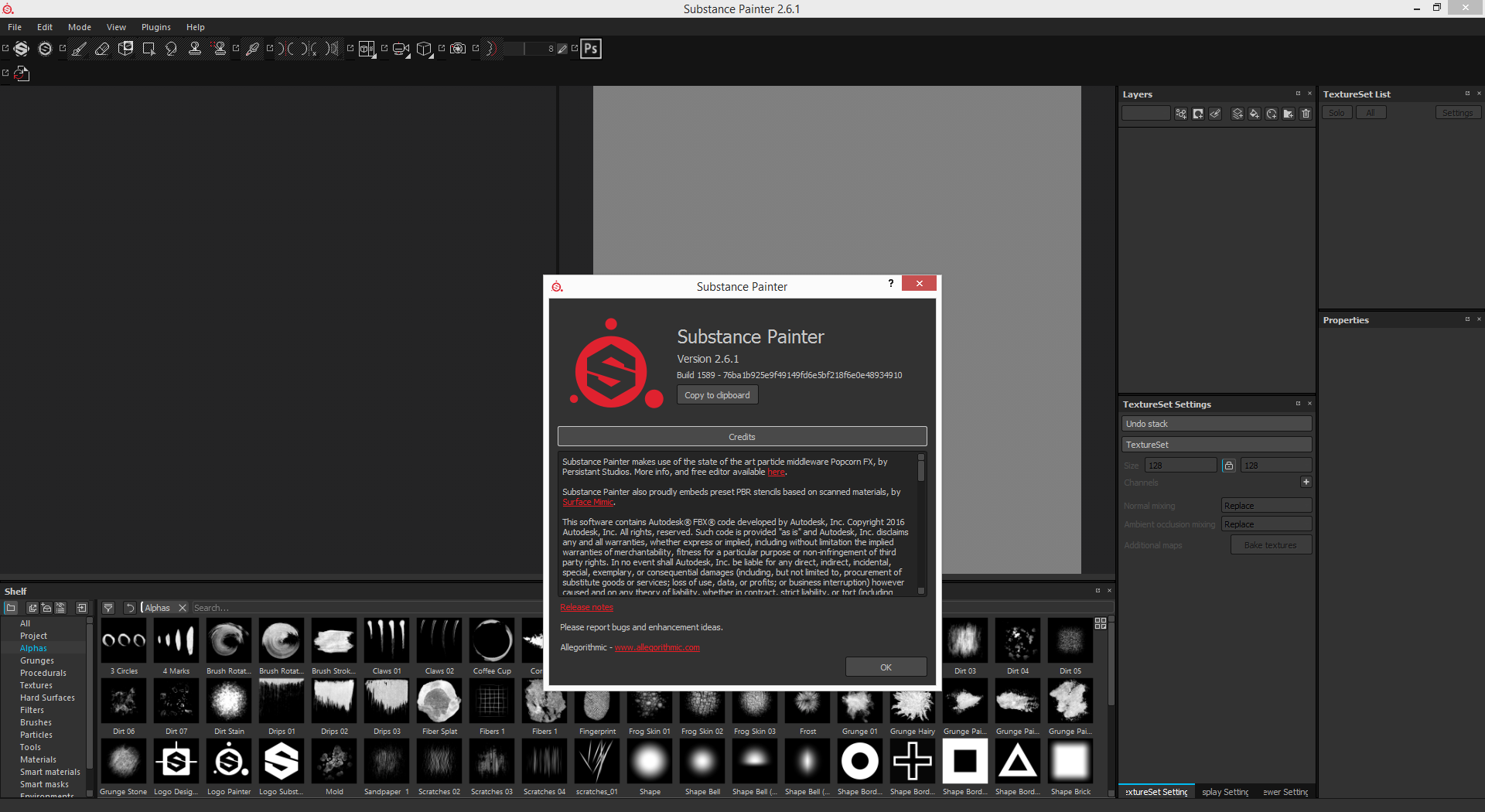
Task: Toggle lock on TextureSet size ratio
Action: tap(1229, 466)
